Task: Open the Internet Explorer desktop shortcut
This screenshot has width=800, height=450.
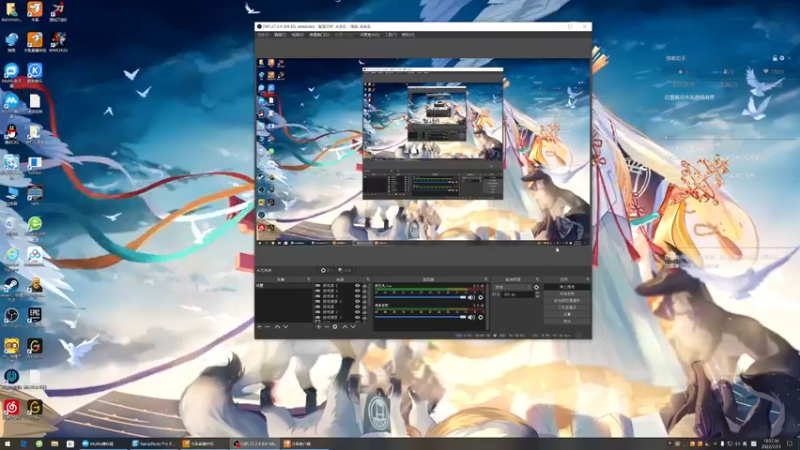Action: [11, 256]
